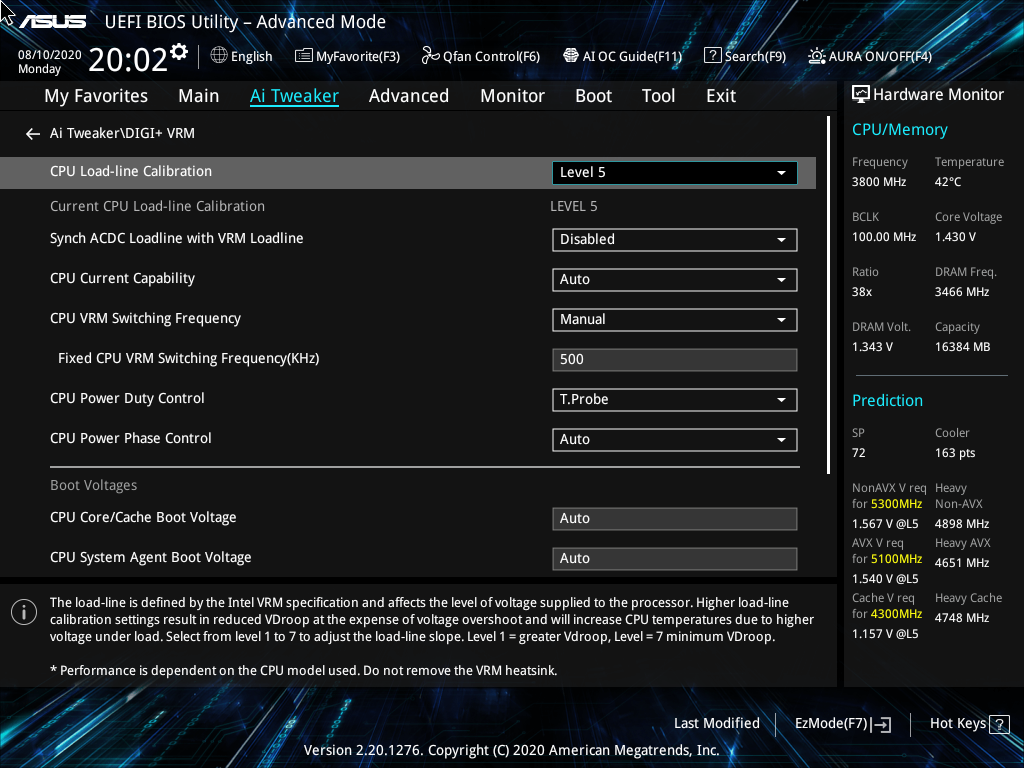Open CPU Load-line Calibration dropdown
Screen dimensions: 1024x768
[675, 172]
